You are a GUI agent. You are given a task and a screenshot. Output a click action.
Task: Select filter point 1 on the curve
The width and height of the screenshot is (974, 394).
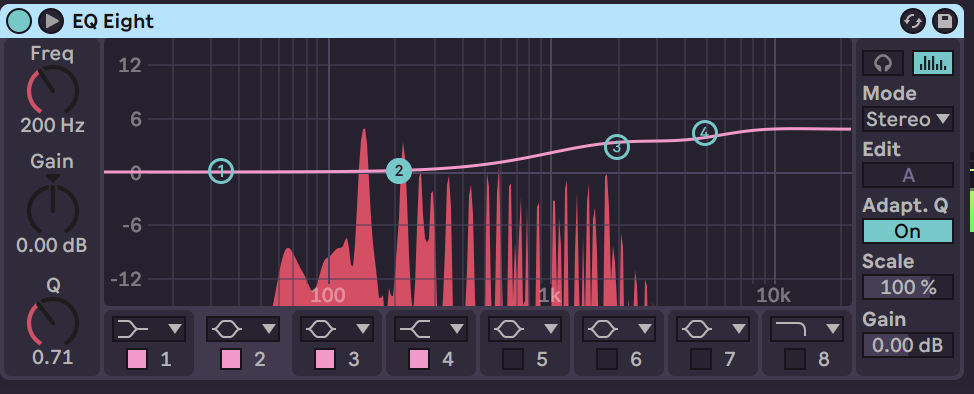click(221, 171)
